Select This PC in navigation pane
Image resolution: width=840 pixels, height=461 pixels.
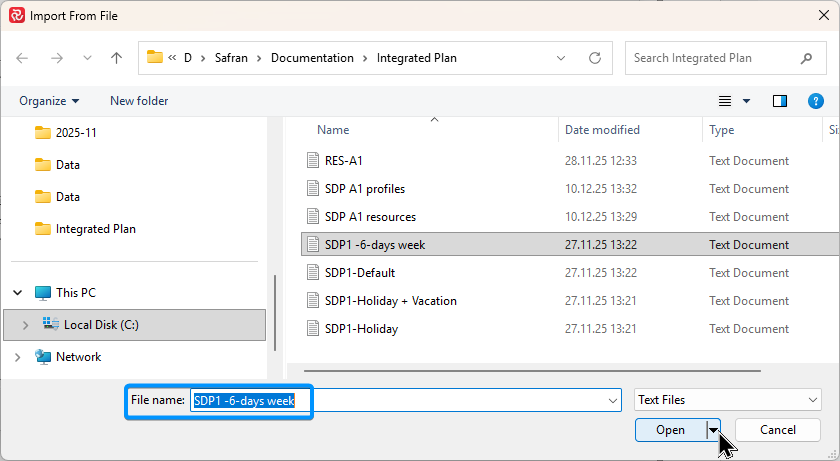click(x=65, y=292)
